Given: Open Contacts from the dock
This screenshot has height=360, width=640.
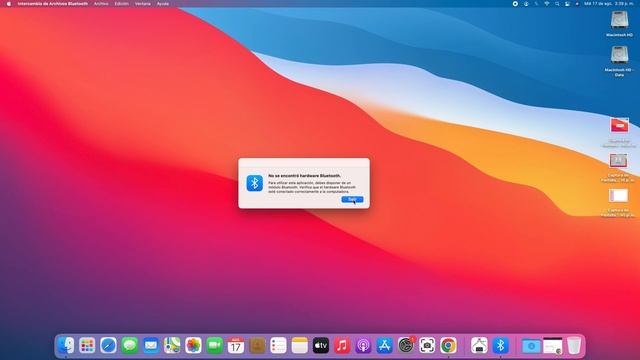Looking at the screenshot, I should click(x=257, y=346).
